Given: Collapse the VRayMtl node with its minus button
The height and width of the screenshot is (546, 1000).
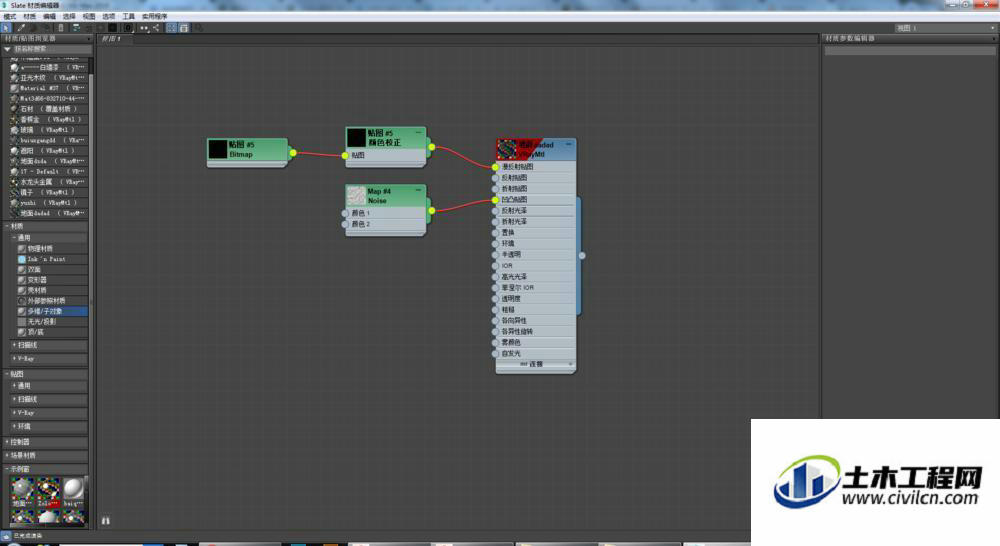Looking at the screenshot, I should 568,144.
